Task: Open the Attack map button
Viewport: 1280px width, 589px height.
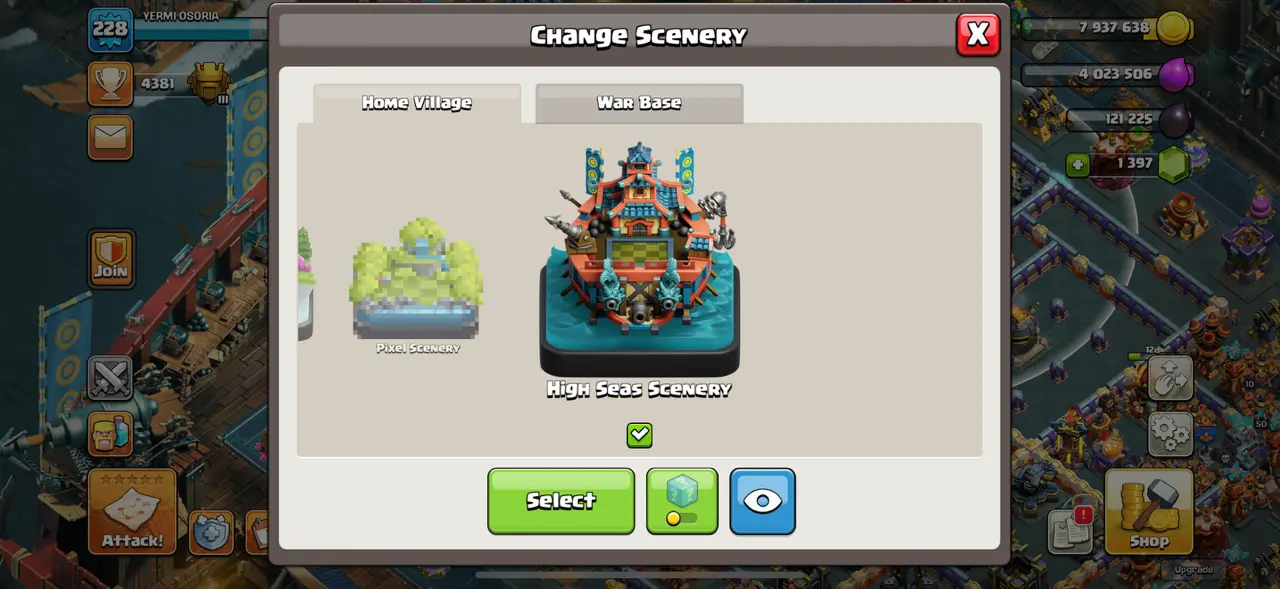Action: pyautogui.click(x=132, y=511)
